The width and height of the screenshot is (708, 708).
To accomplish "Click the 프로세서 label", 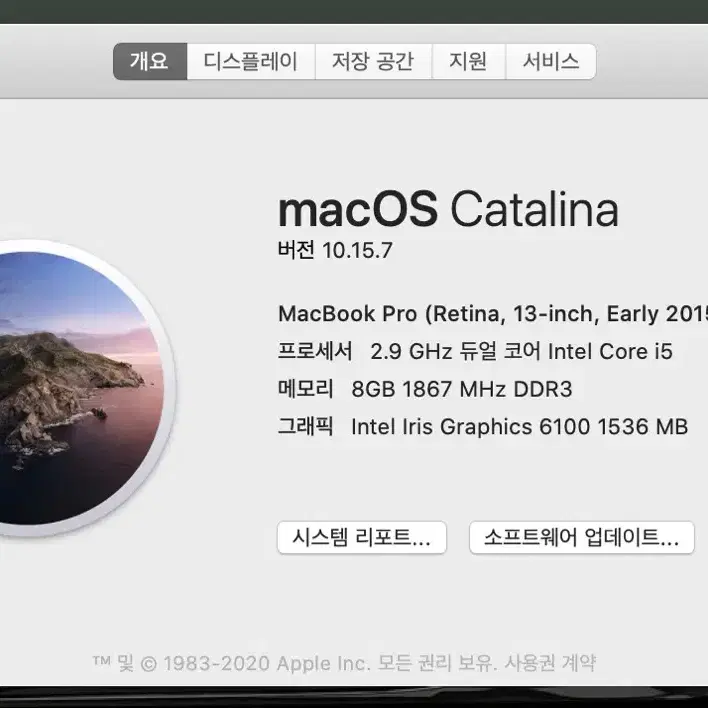I will point(315,351).
